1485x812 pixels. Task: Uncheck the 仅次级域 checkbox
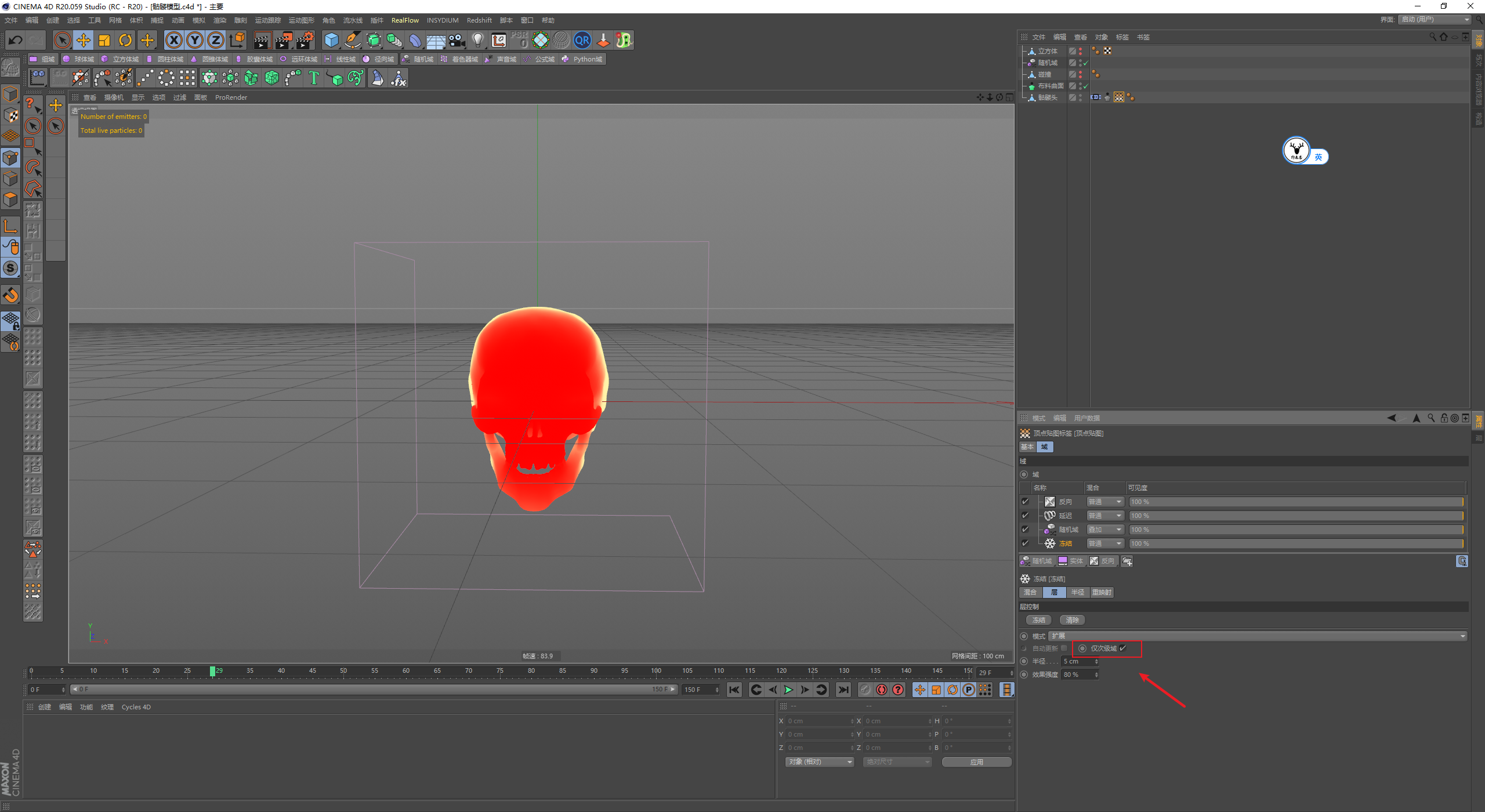point(1123,648)
